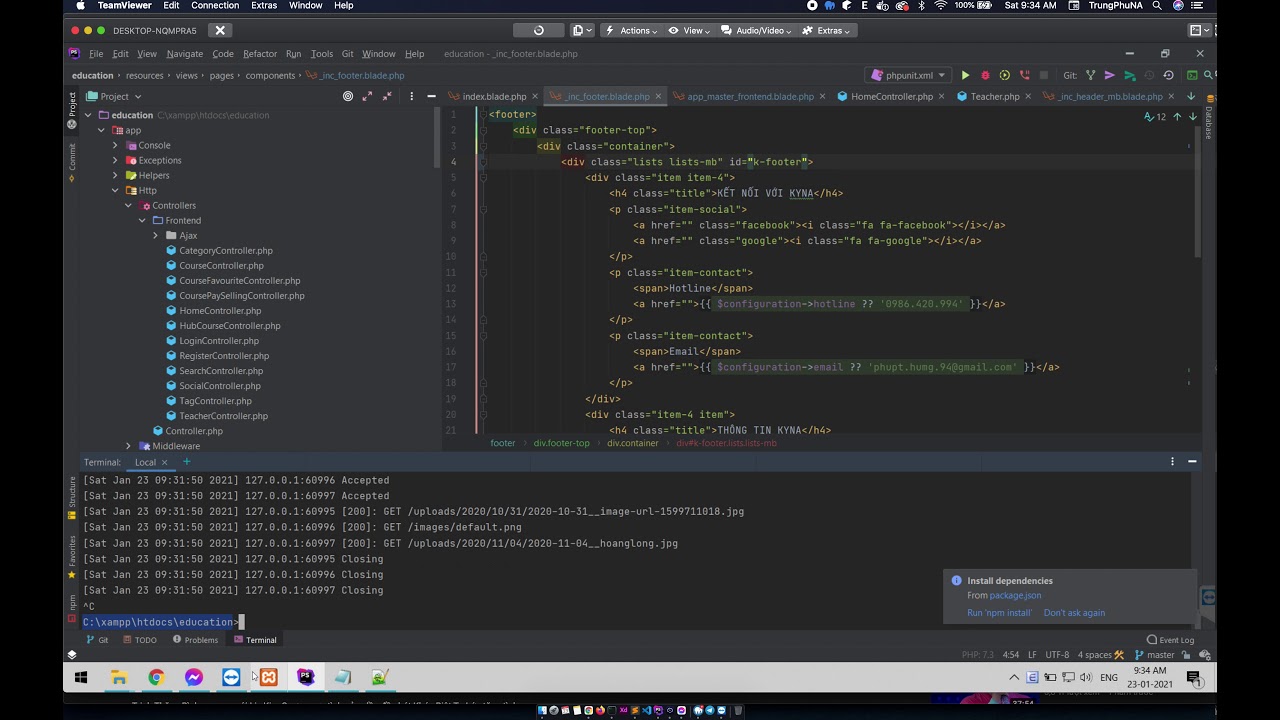Open the Event Log
1280x720 pixels.
tap(1170, 640)
